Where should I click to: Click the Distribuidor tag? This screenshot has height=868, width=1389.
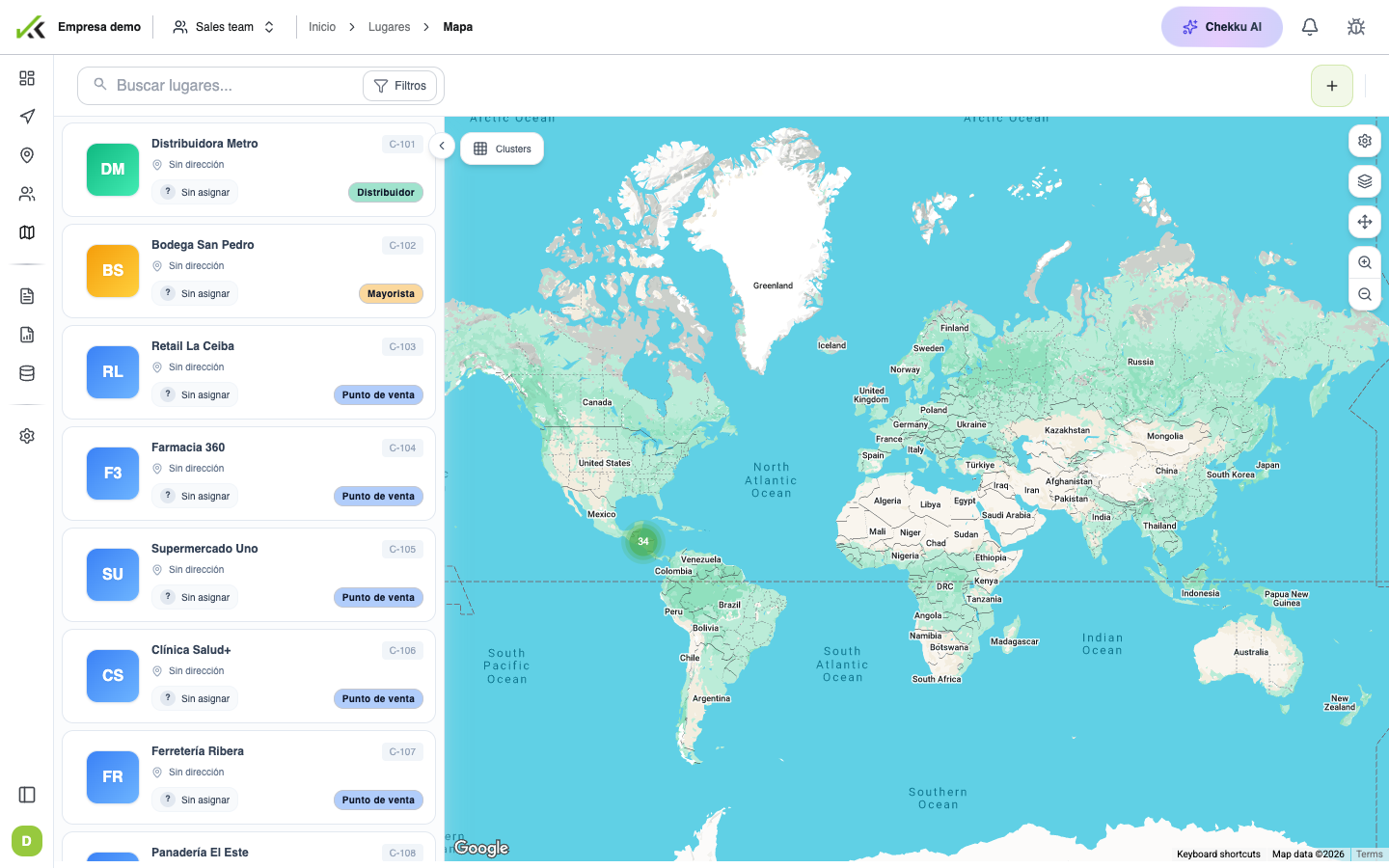coord(386,192)
